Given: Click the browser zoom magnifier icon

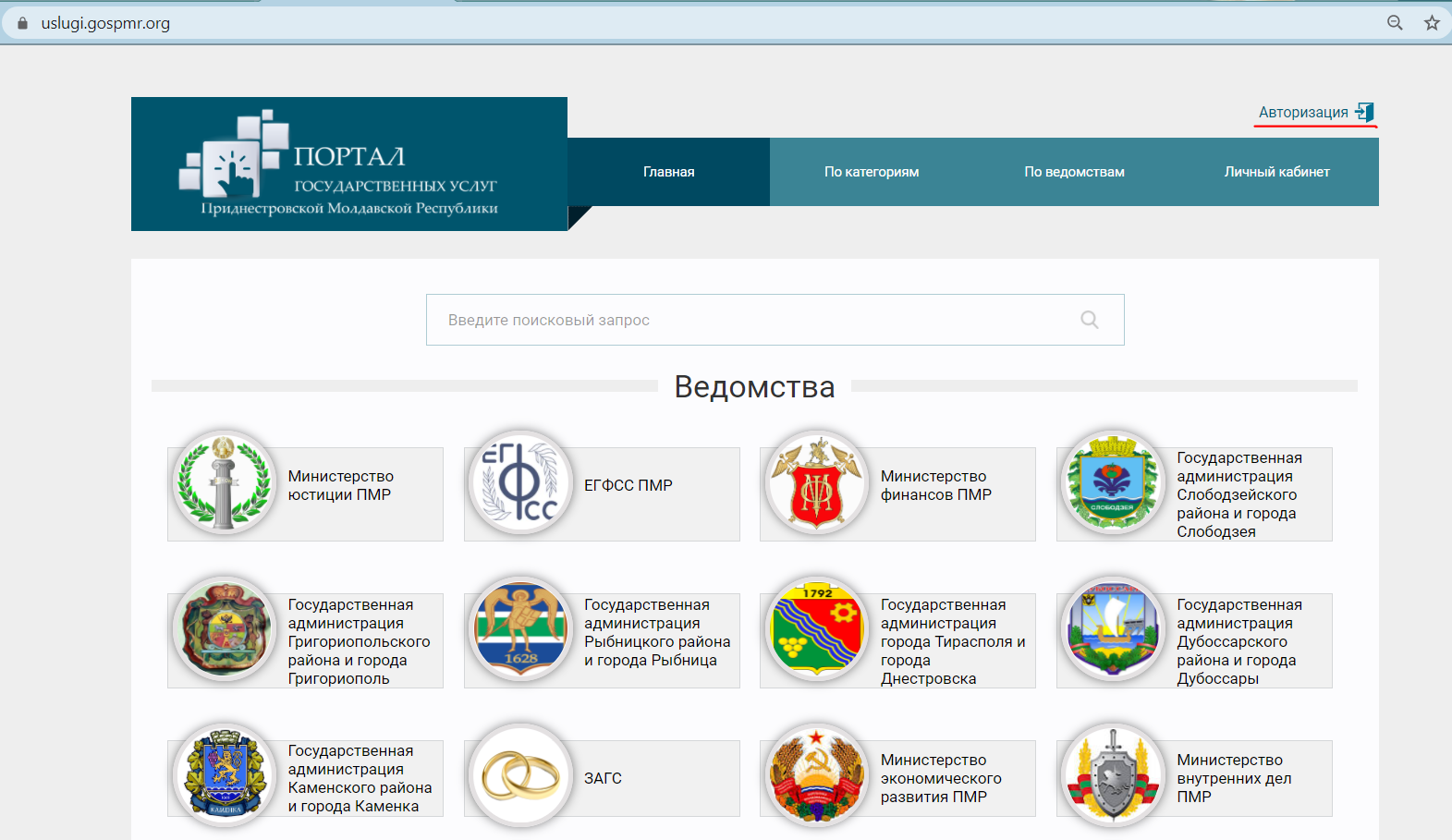Looking at the screenshot, I should click(x=1395, y=23).
